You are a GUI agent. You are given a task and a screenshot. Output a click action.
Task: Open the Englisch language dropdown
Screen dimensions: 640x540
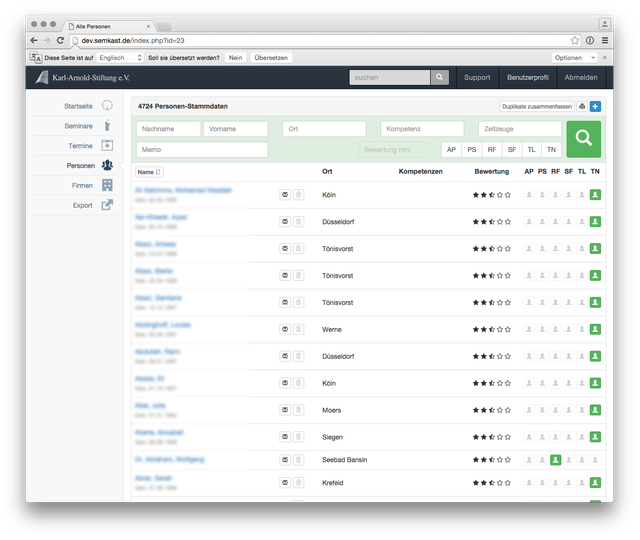coord(120,58)
